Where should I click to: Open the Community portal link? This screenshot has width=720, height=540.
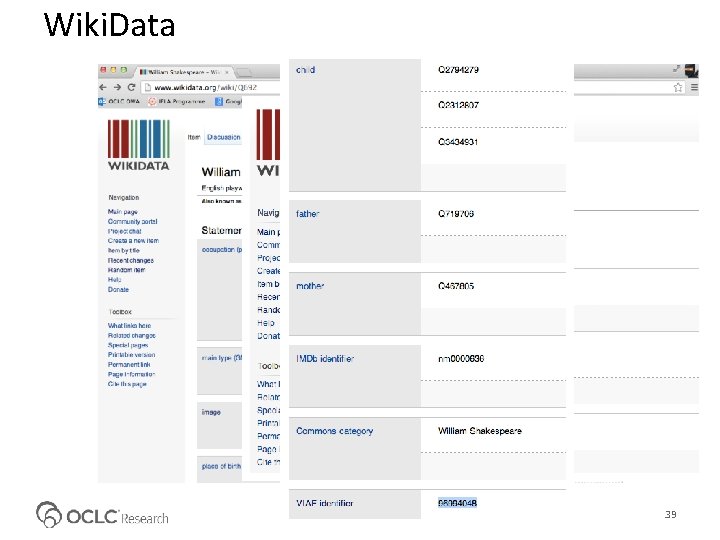coord(132,222)
